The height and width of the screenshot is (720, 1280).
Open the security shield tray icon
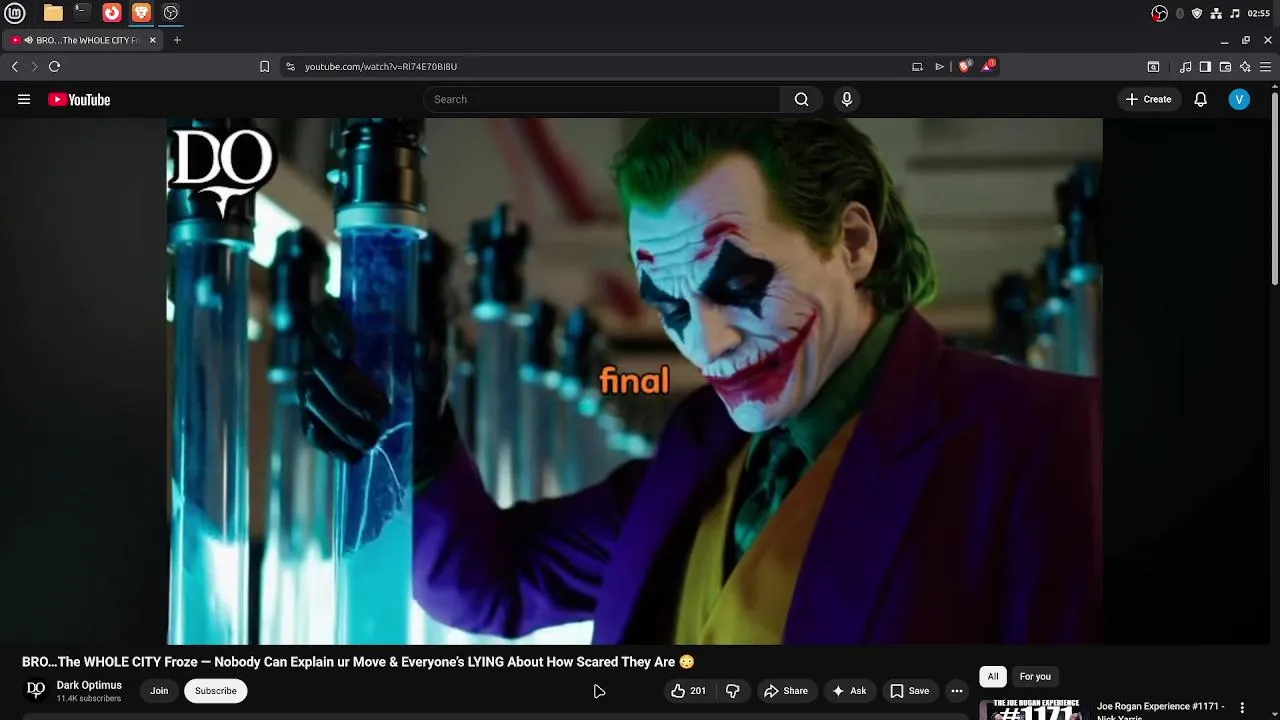1197,13
